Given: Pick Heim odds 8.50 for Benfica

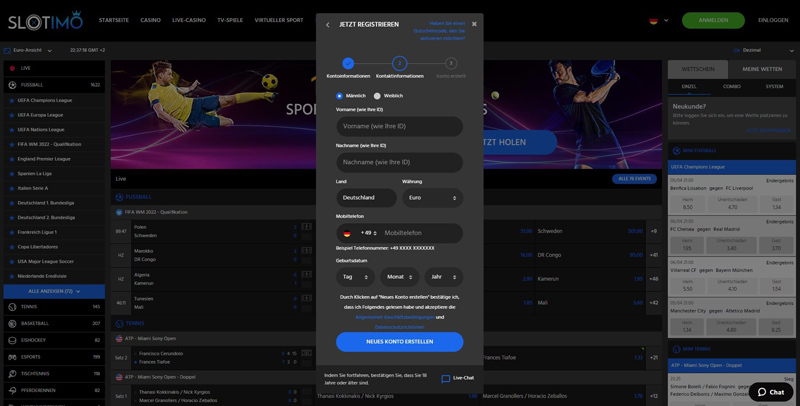Looking at the screenshot, I should (687, 205).
